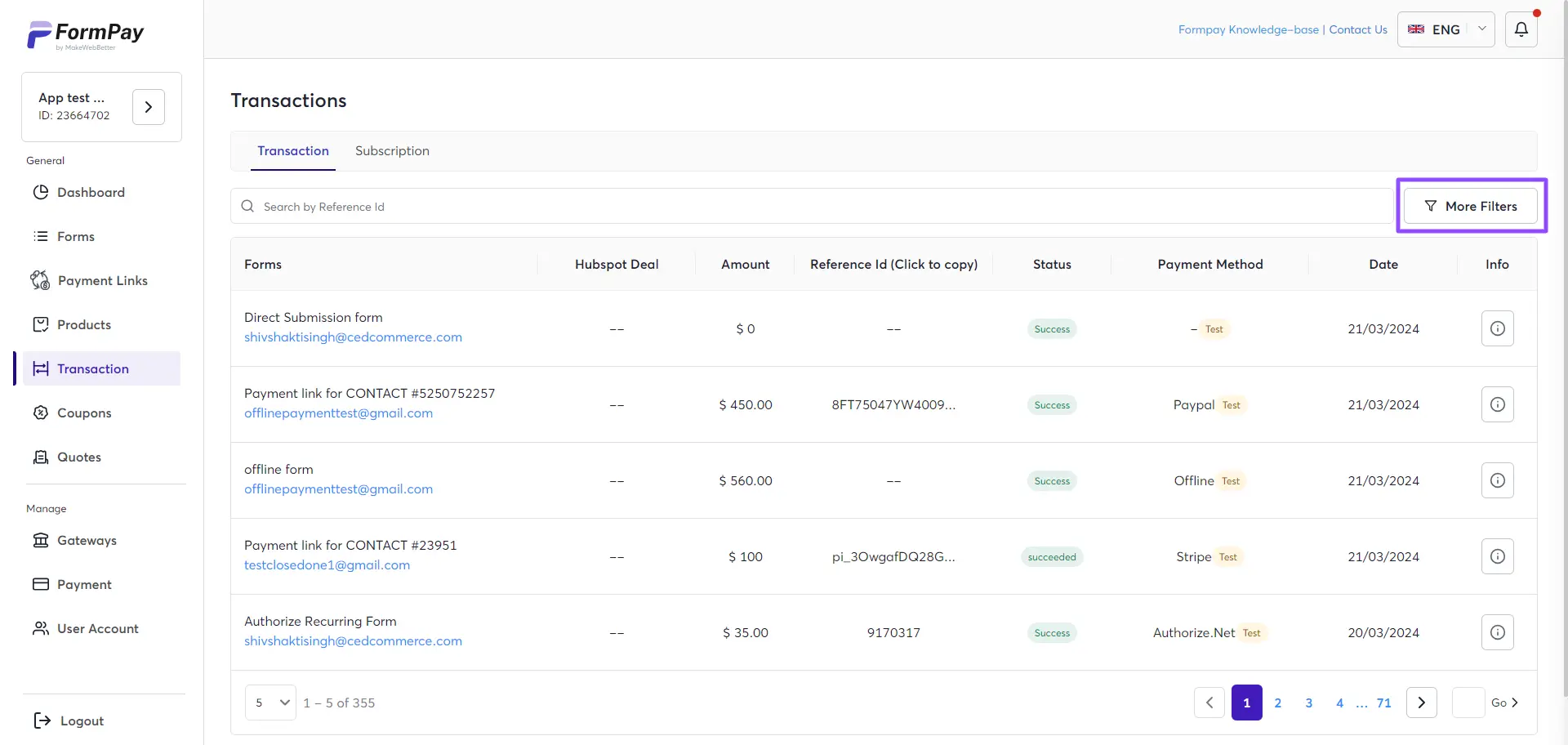View info for the offline form transaction
The image size is (1568, 745).
1497,480
